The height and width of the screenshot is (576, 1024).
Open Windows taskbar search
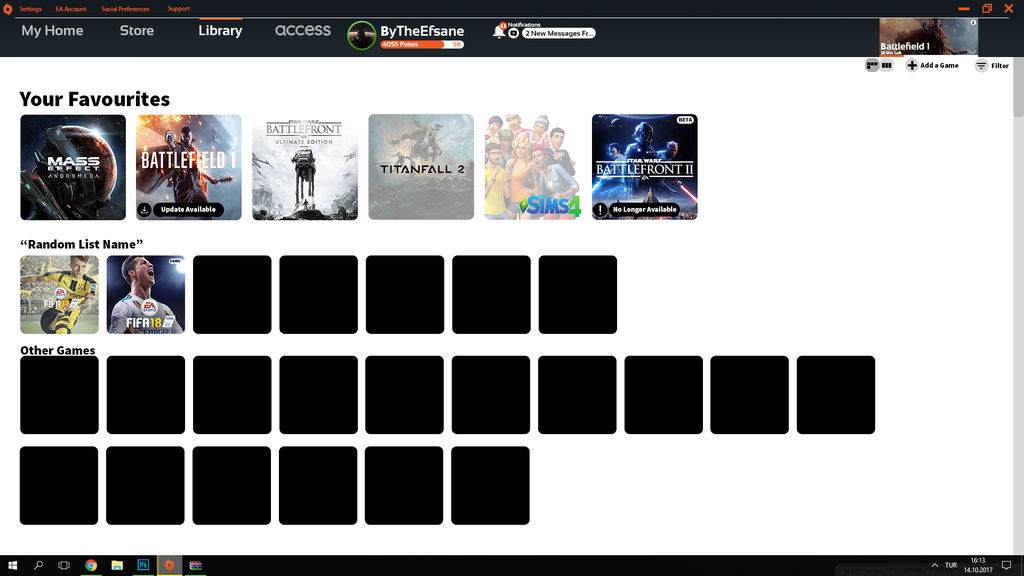coord(38,566)
